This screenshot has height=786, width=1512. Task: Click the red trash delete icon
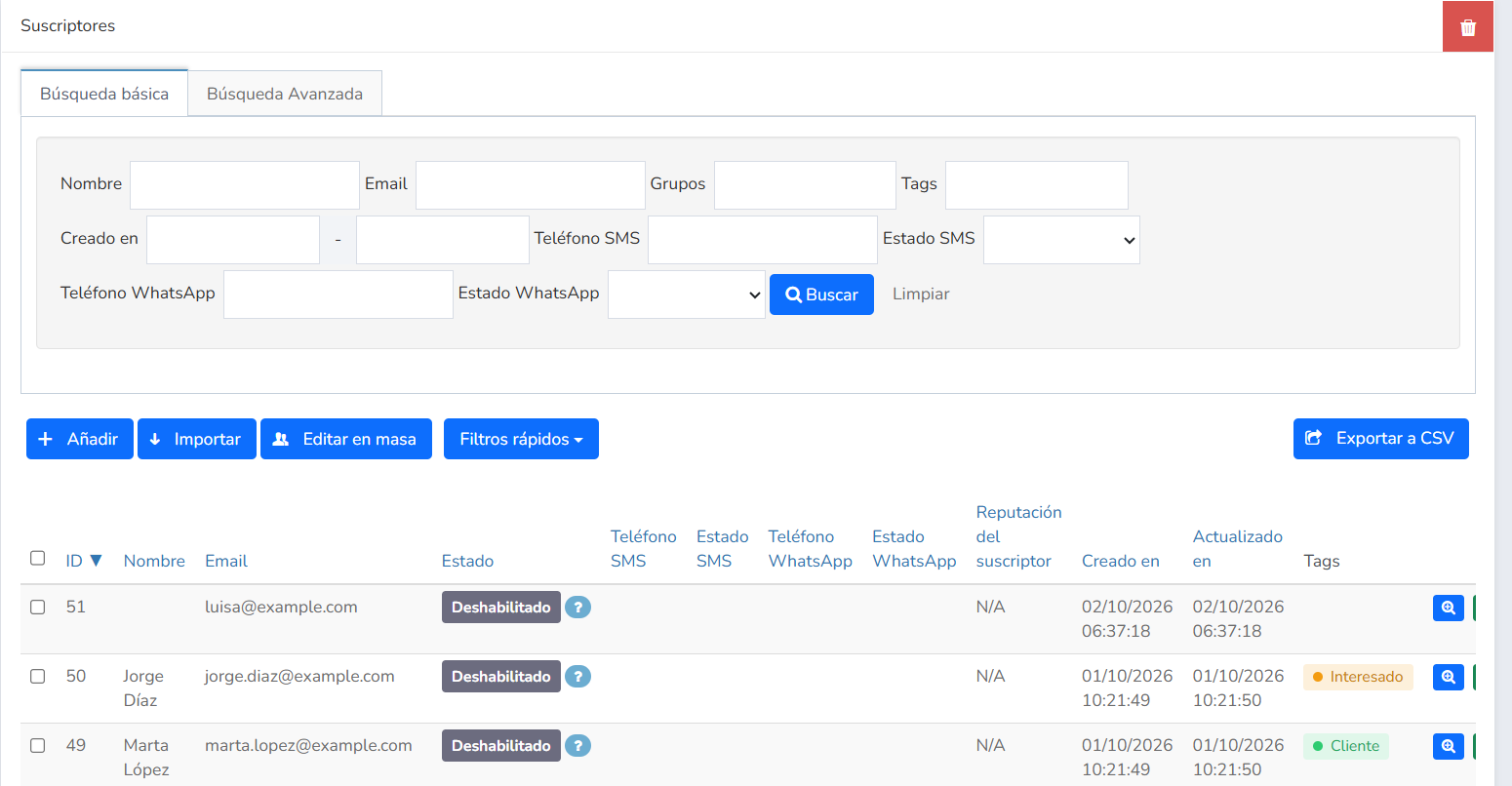click(x=1468, y=27)
